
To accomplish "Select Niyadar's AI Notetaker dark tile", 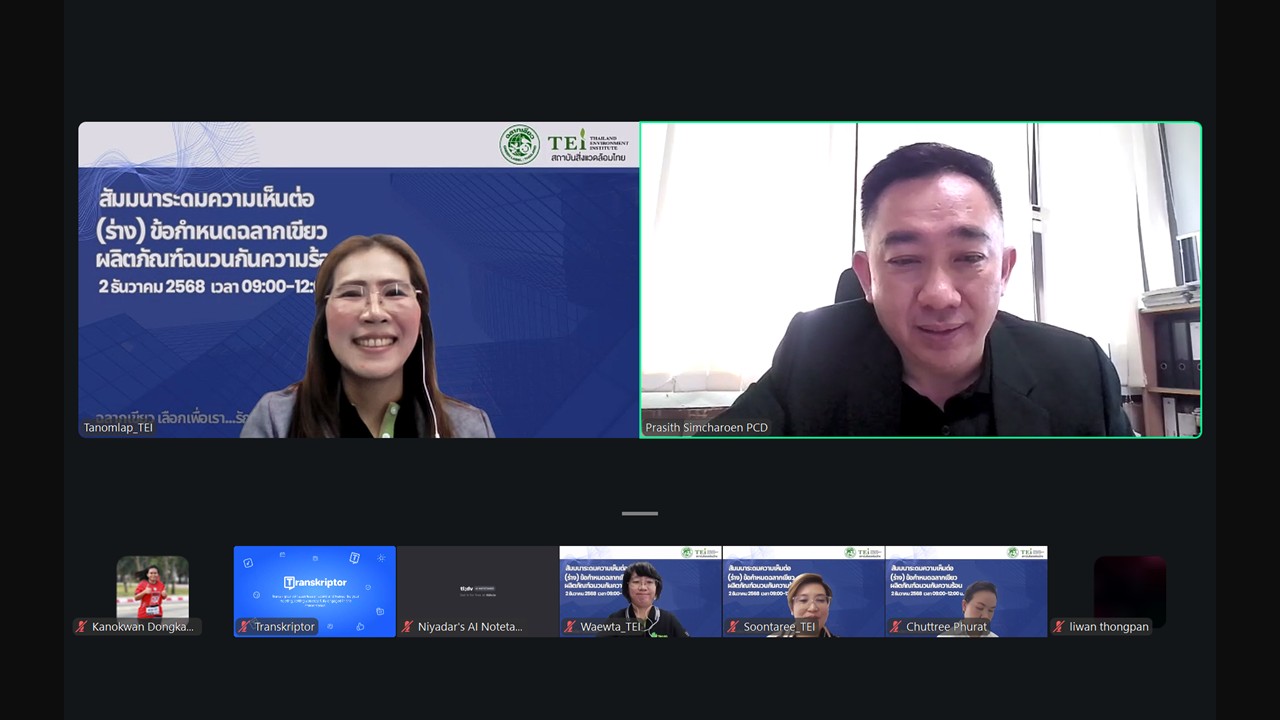I will [477, 585].
